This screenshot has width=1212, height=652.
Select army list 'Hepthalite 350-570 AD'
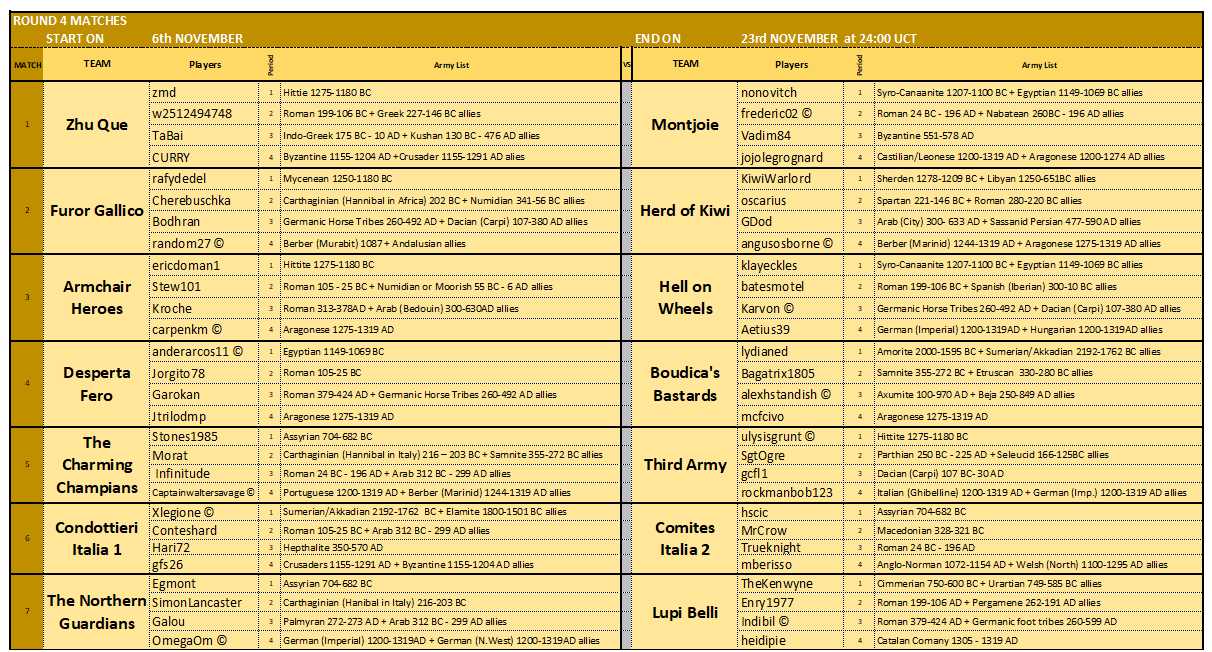tap(332, 548)
